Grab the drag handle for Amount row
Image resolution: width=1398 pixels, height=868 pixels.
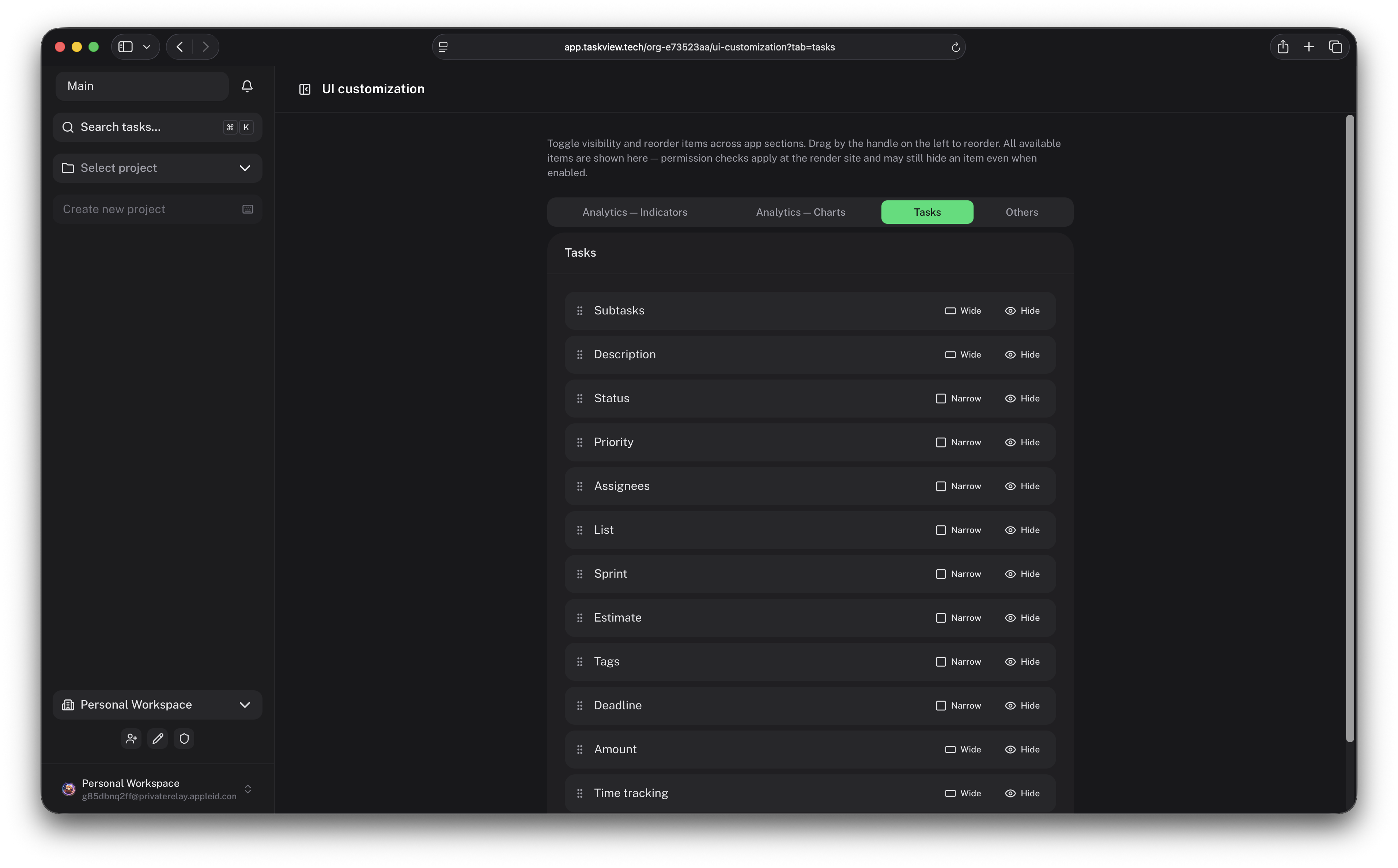click(x=579, y=750)
